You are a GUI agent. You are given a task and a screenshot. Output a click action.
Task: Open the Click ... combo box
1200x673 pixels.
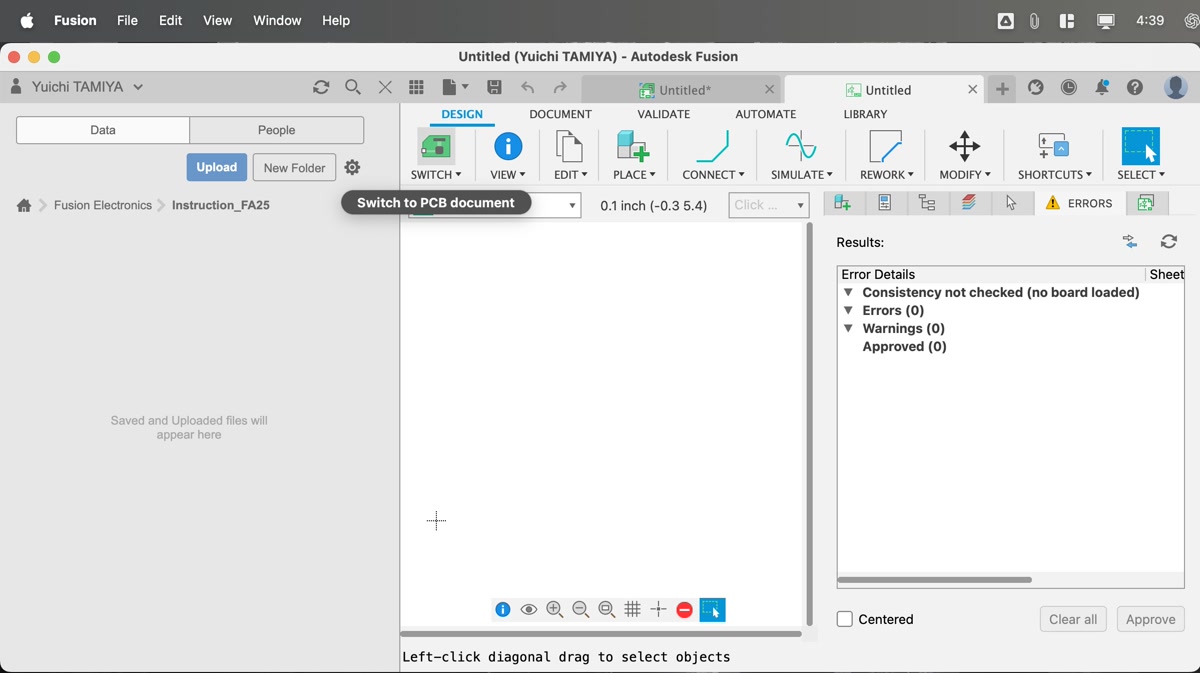tap(768, 205)
